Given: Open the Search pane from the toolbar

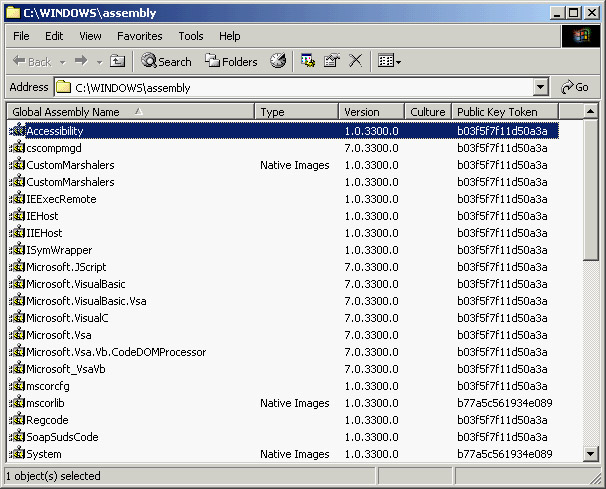Looking at the screenshot, I should 166,61.
